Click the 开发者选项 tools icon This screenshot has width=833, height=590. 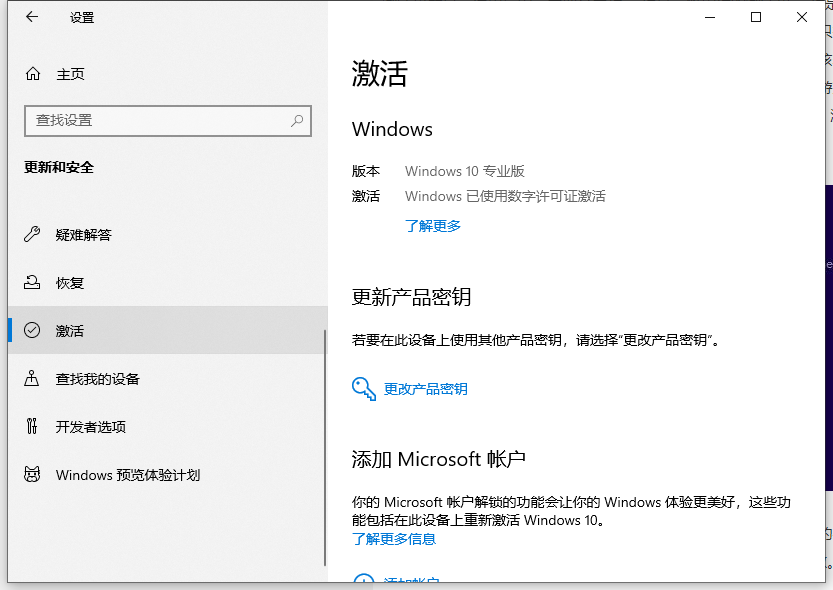33,427
